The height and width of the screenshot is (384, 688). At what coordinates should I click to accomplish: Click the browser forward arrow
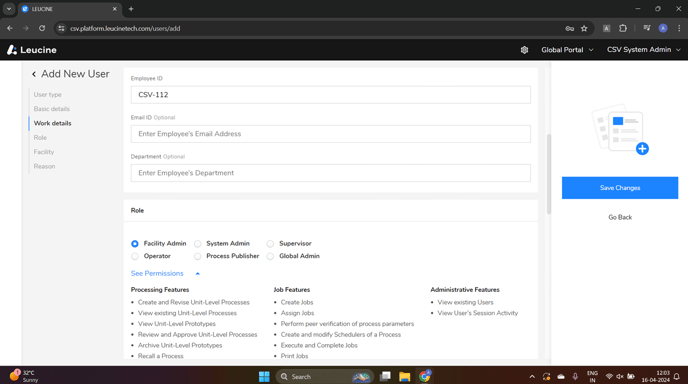coord(26,28)
